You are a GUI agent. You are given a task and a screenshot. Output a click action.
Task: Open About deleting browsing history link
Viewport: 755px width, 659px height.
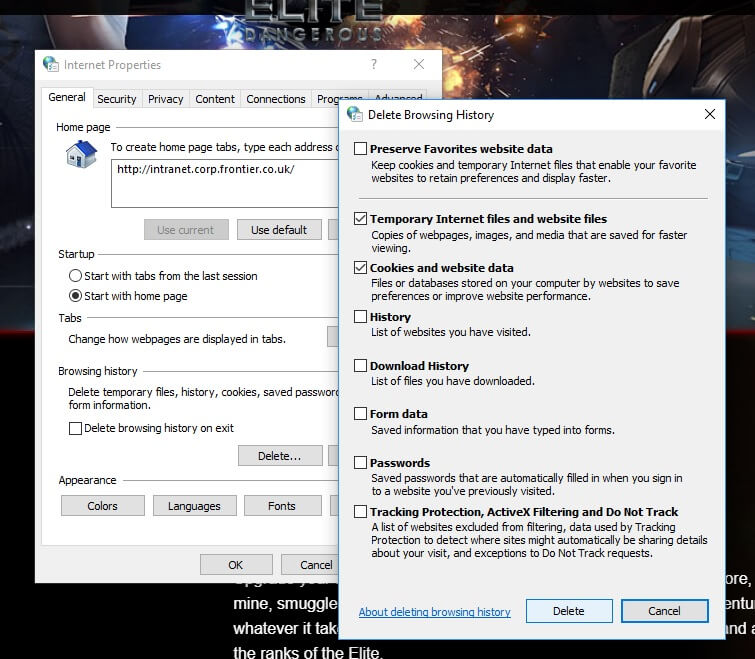pos(434,612)
